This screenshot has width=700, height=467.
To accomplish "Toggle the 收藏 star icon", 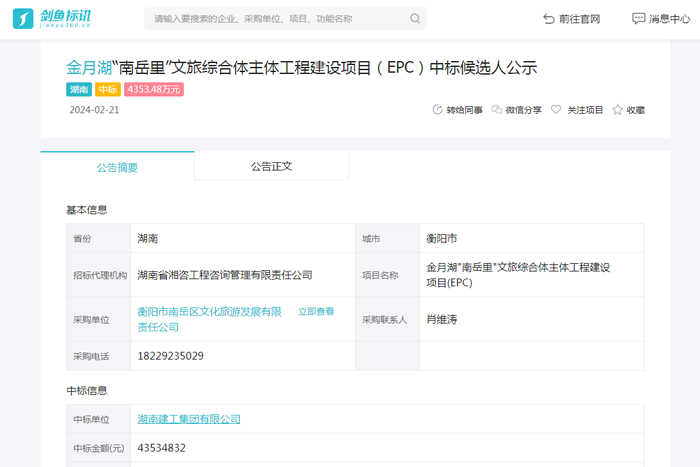I will [618, 110].
